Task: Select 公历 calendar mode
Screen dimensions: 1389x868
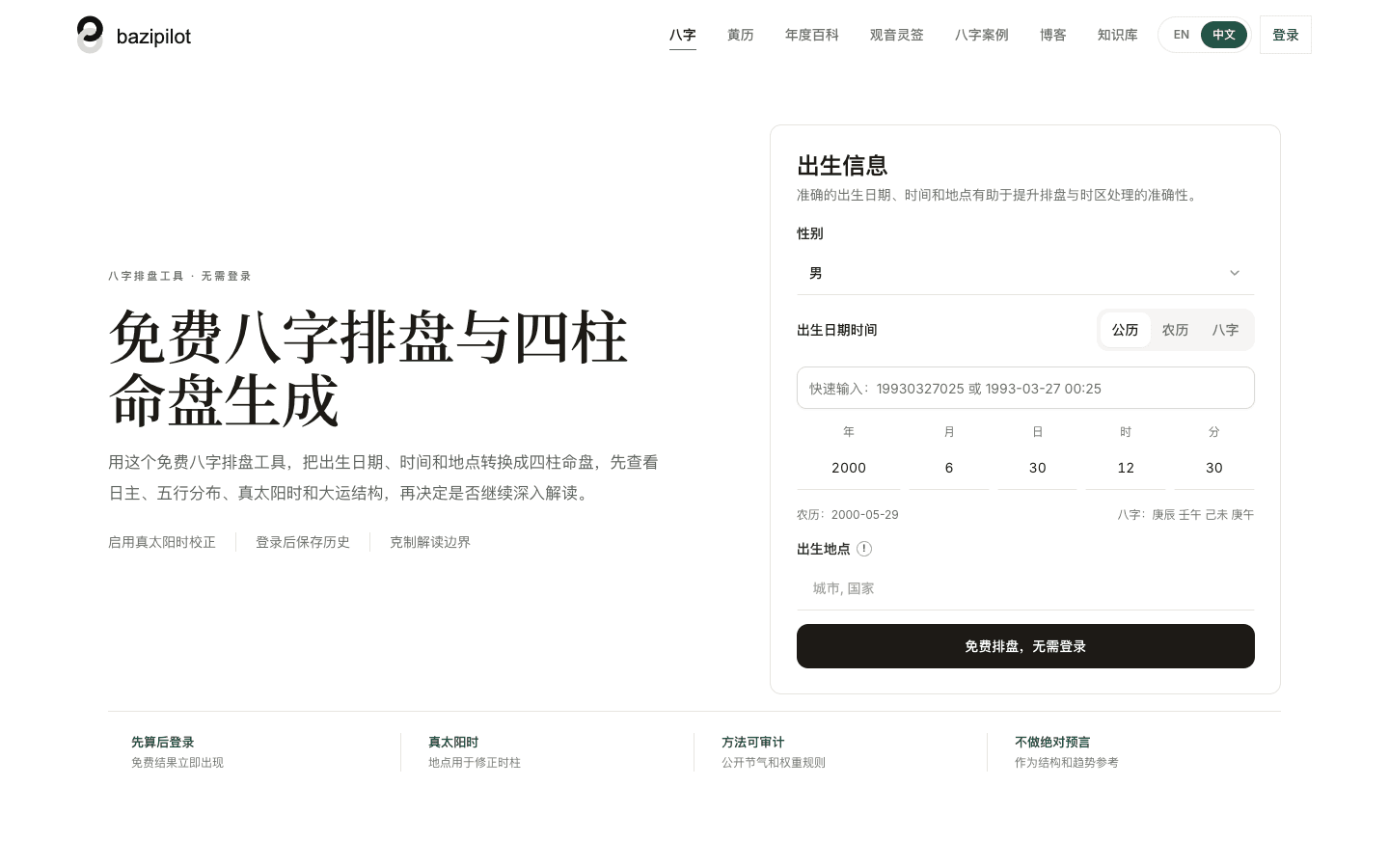Action: click(x=1126, y=330)
